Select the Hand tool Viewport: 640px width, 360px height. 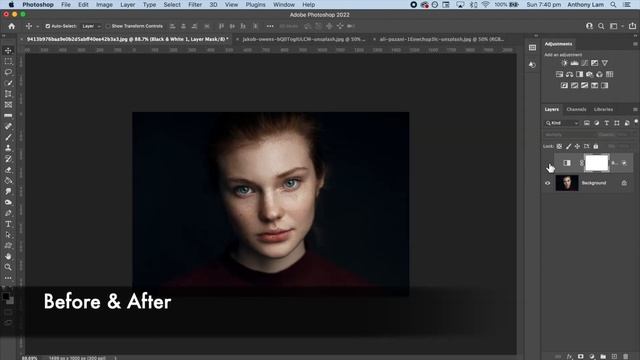(x=8, y=256)
